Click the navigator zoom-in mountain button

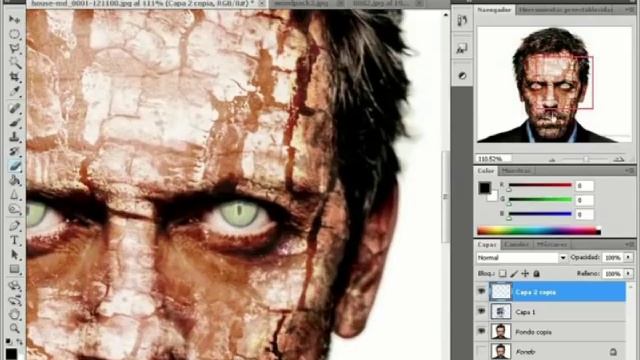619,159
